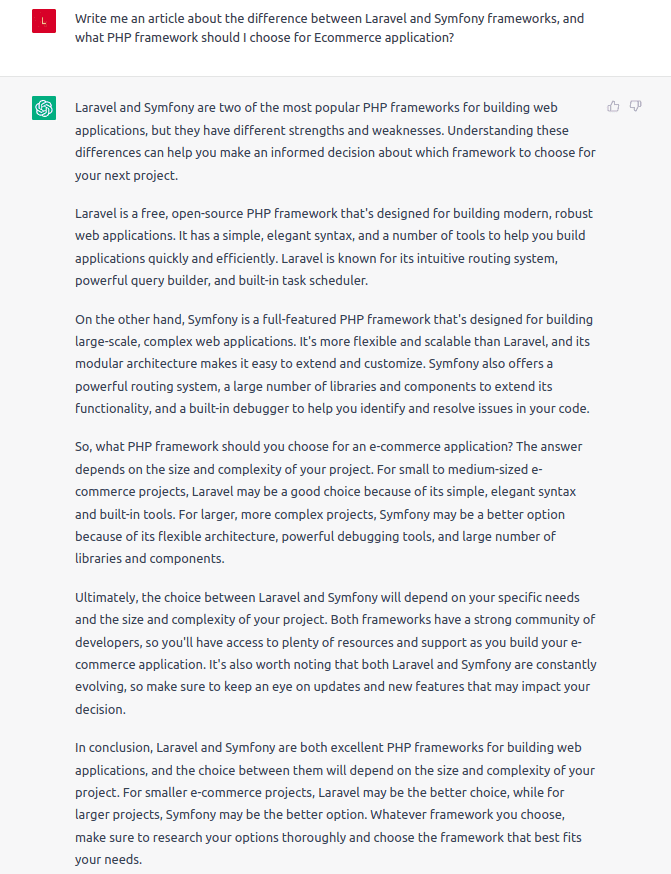Click the green ChatGPT logo avatar
Viewport: 671px width, 874px height.
(x=44, y=108)
